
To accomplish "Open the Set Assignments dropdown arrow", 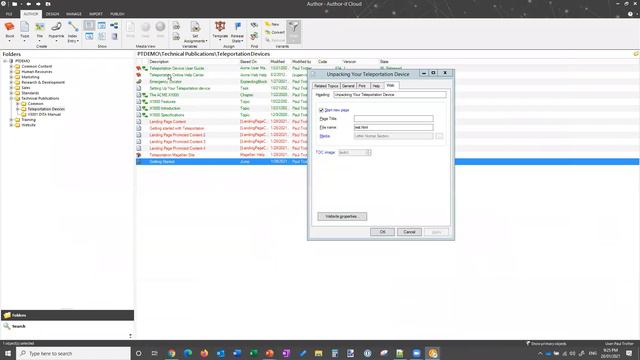I will (x=207, y=41).
